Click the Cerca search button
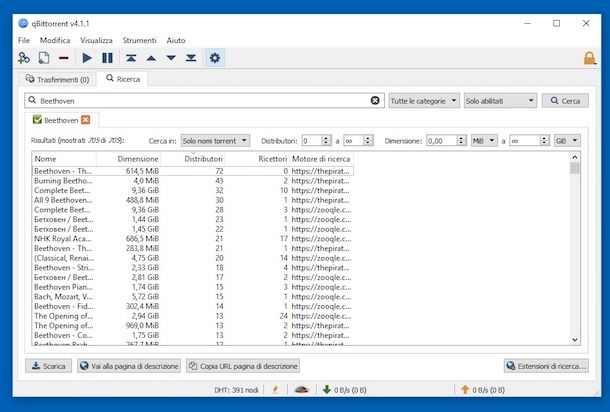The width and height of the screenshot is (610, 412). point(565,101)
